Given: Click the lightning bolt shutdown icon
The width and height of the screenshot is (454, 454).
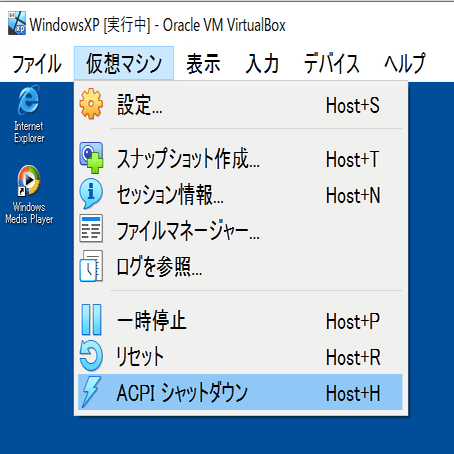Looking at the screenshot, I should tap(91, 392).
